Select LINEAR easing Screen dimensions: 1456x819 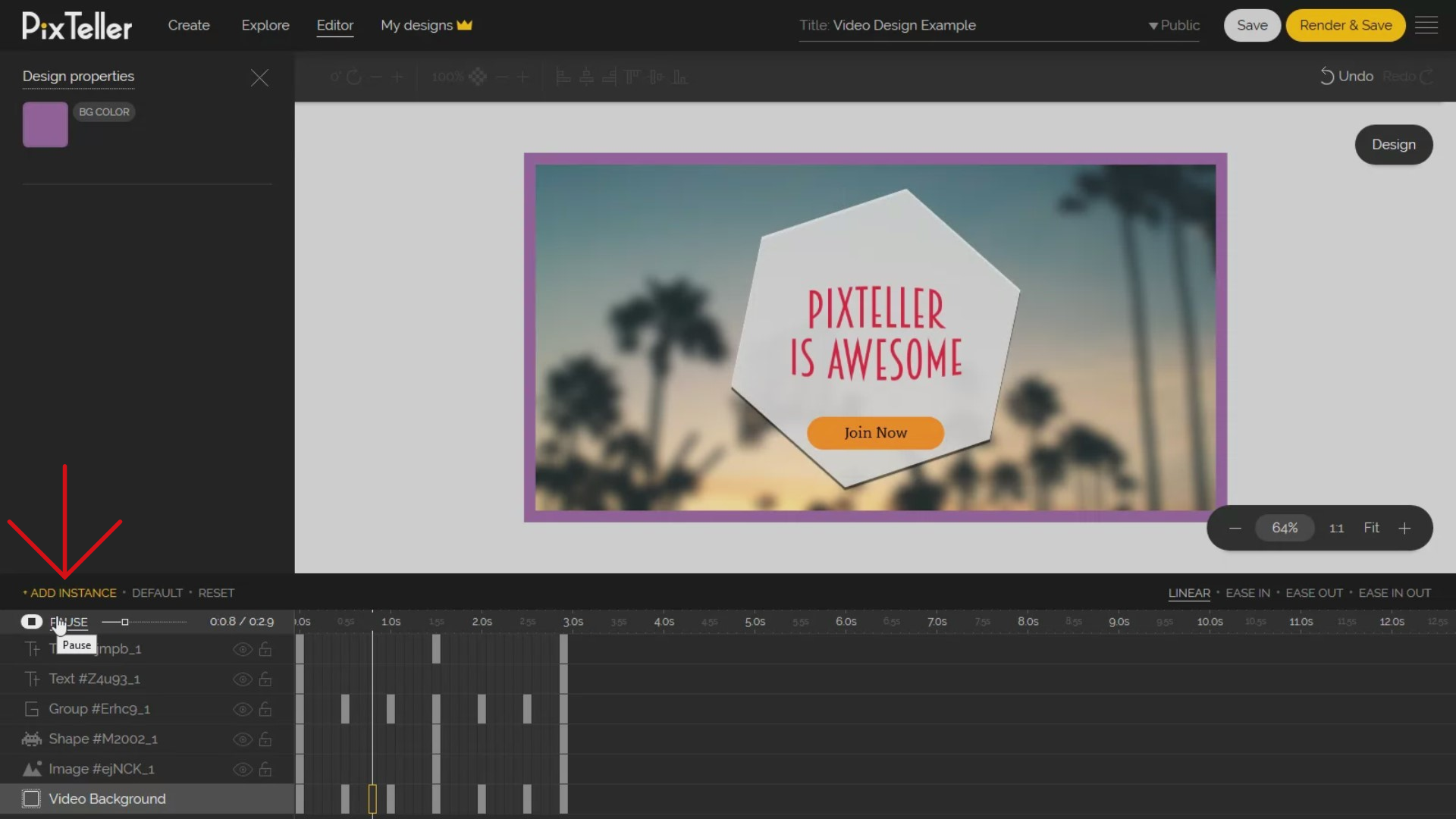(x=1189, y=593)
